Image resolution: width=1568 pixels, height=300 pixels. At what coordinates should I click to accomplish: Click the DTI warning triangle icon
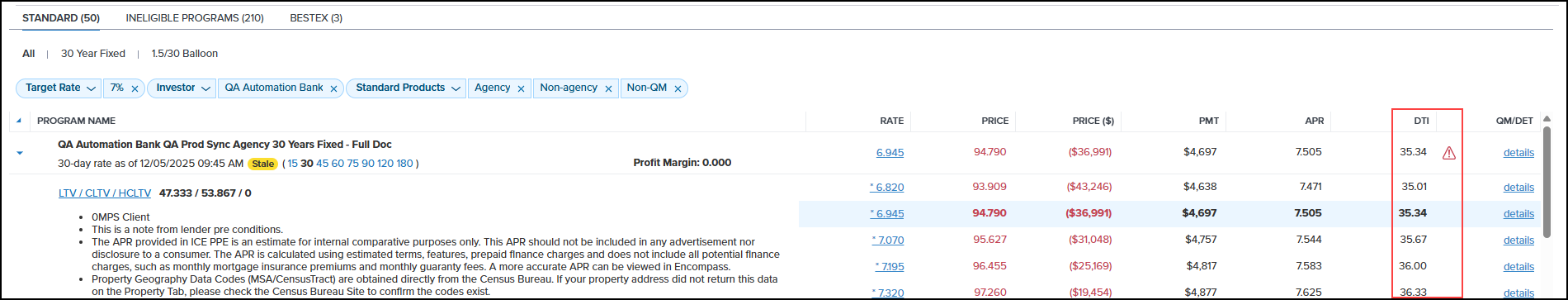pyautogui.click(x=1448, y=153)
